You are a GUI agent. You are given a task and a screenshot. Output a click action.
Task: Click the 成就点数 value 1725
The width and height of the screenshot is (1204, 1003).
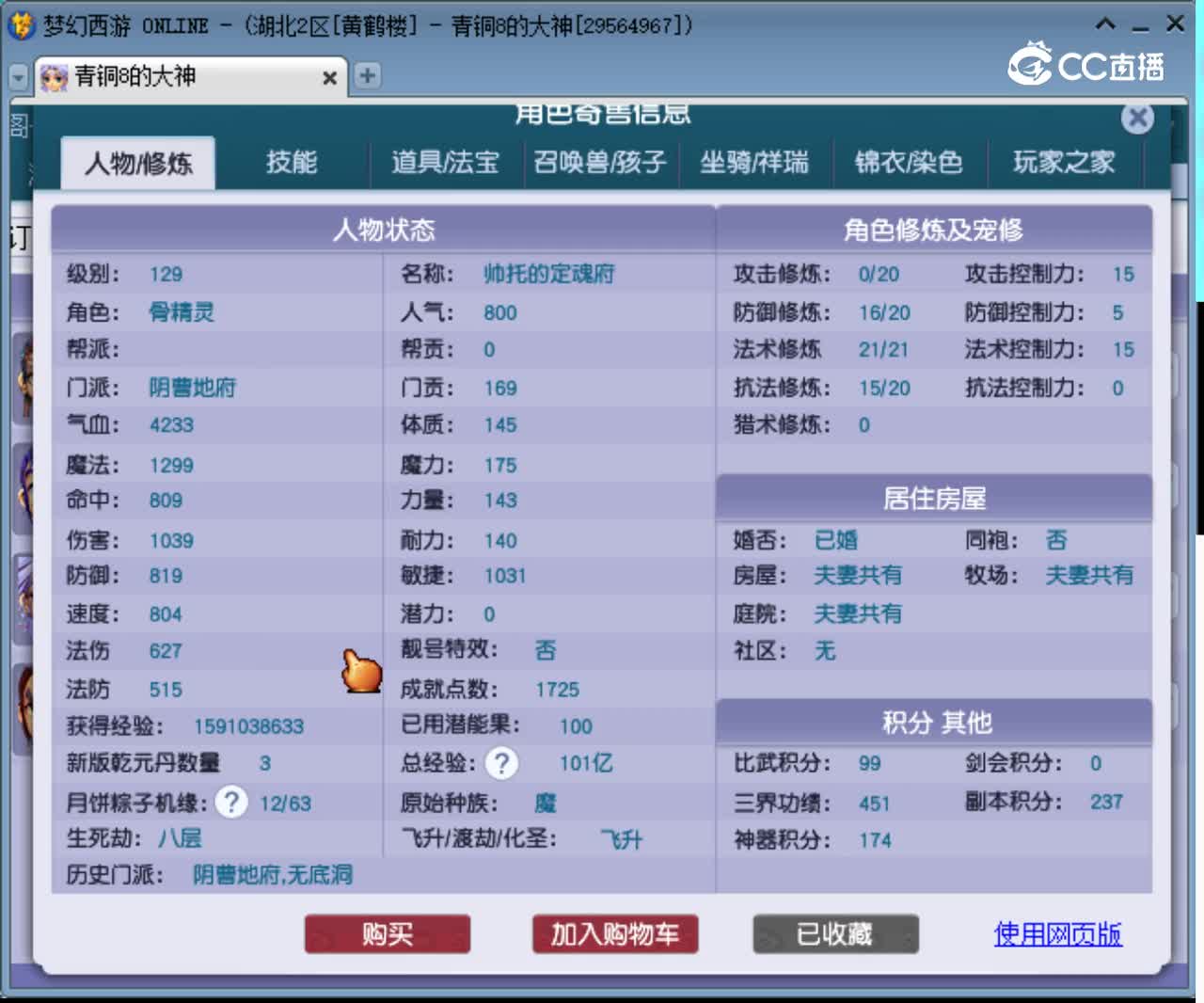[558, 690]
